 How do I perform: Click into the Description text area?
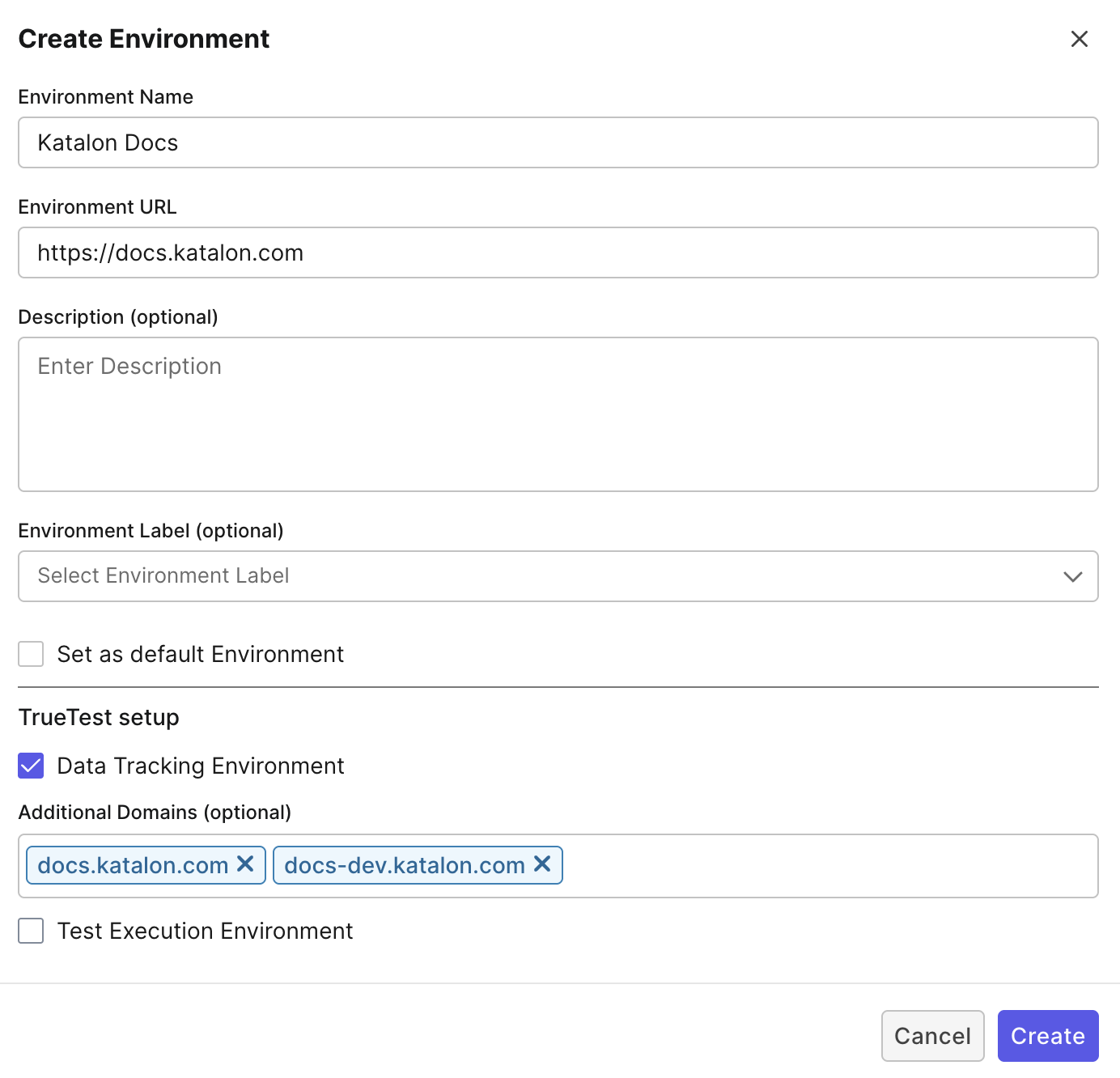[x=558, y=414]
